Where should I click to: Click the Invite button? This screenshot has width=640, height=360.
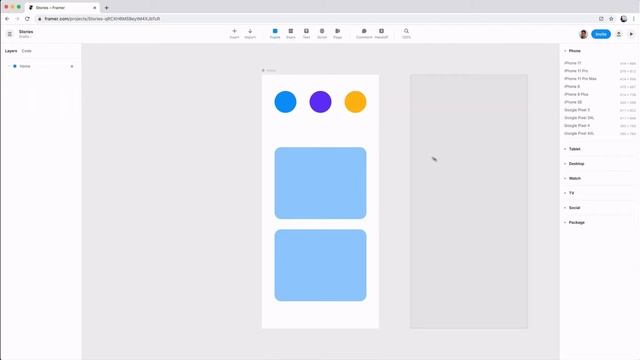pyautogui.click(x=601, y=34)
